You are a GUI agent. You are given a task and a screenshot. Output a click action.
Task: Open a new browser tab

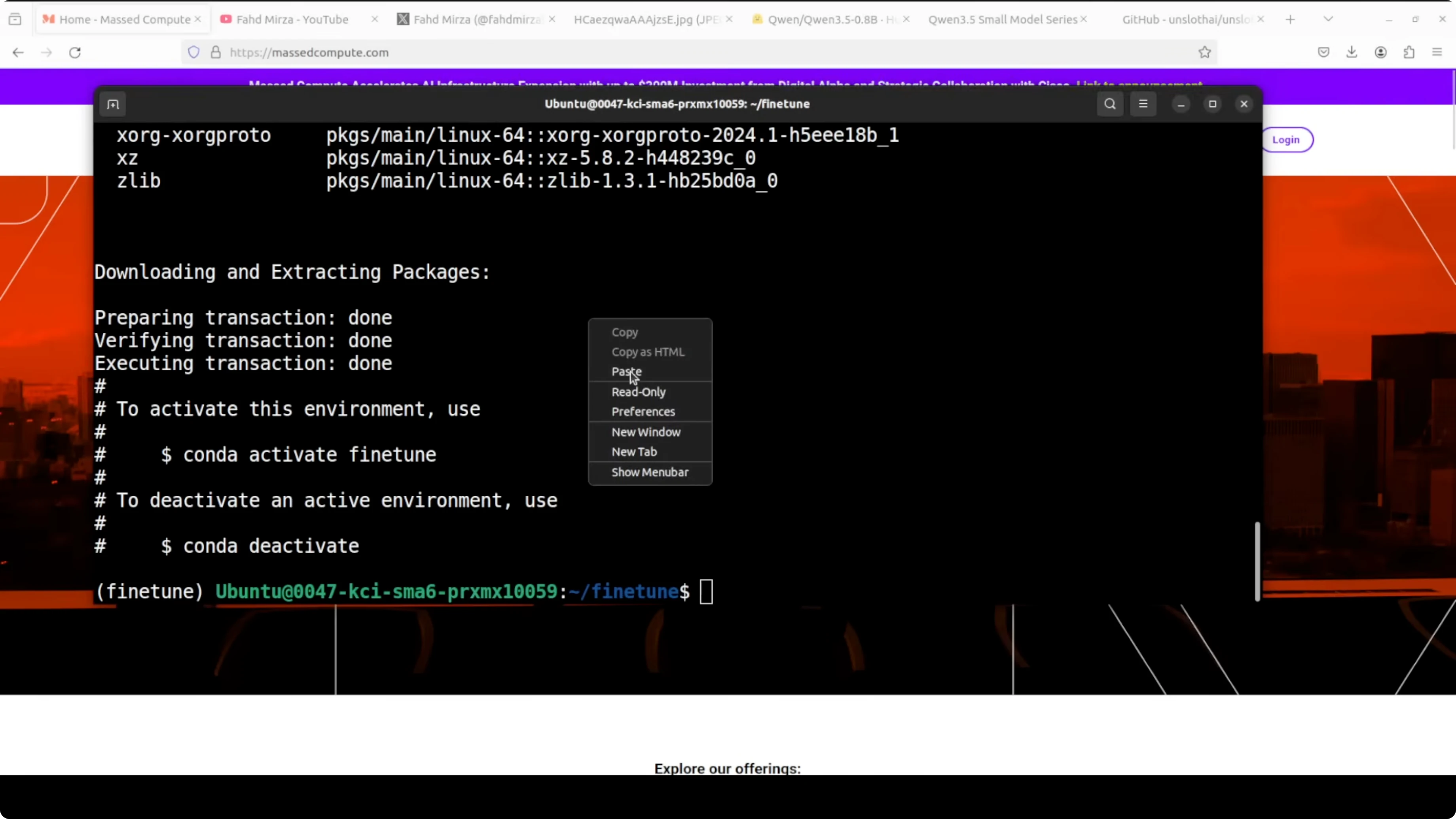(x=1290, y=19)
